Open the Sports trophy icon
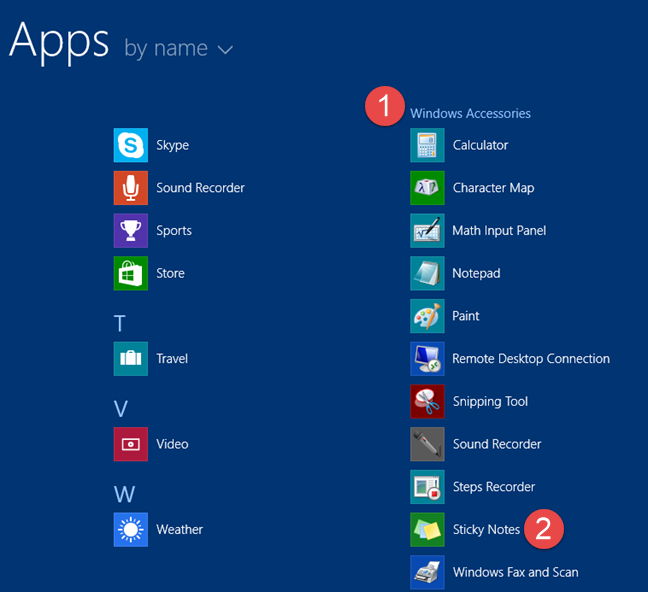 [131, 231]
